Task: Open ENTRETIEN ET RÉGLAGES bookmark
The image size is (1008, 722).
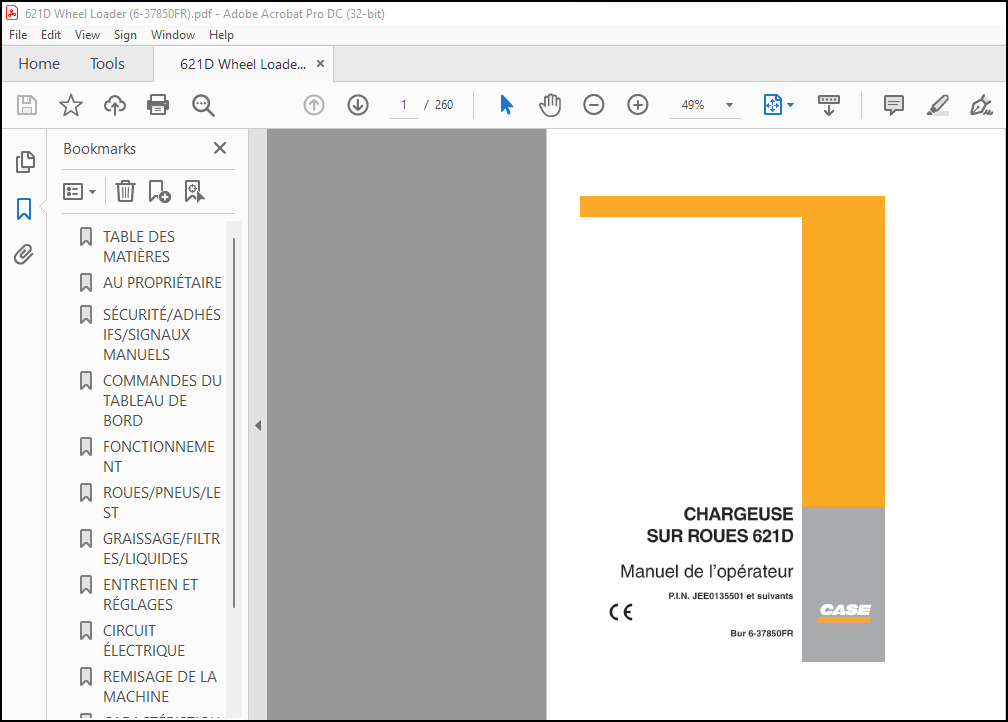Action: 150,595
